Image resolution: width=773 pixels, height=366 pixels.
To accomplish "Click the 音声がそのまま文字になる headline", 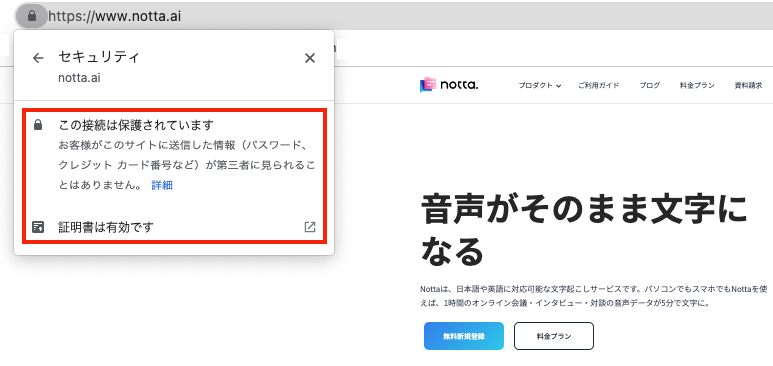I will click(584, 230).
